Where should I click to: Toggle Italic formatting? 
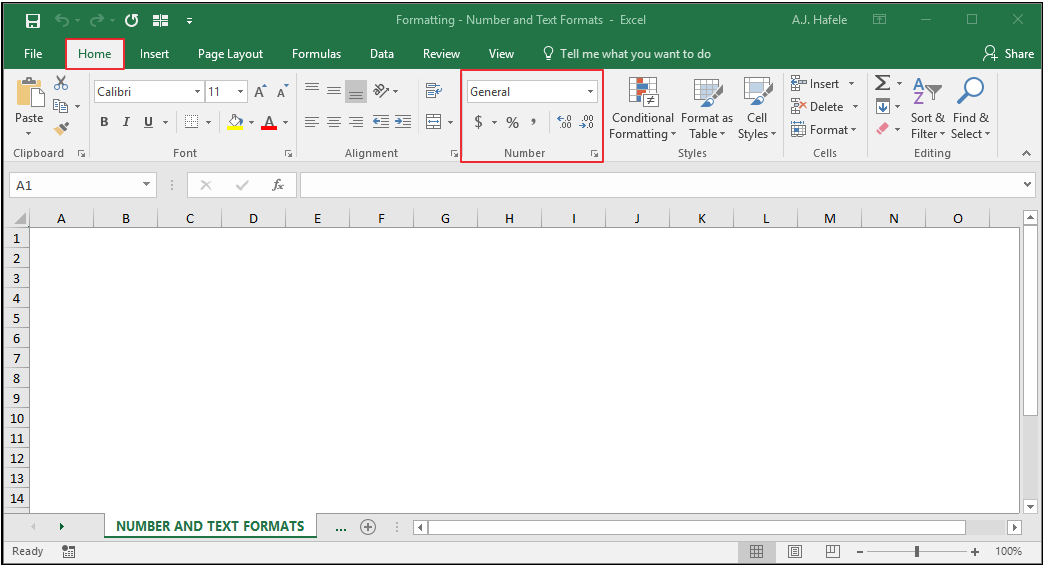point(126,122)
